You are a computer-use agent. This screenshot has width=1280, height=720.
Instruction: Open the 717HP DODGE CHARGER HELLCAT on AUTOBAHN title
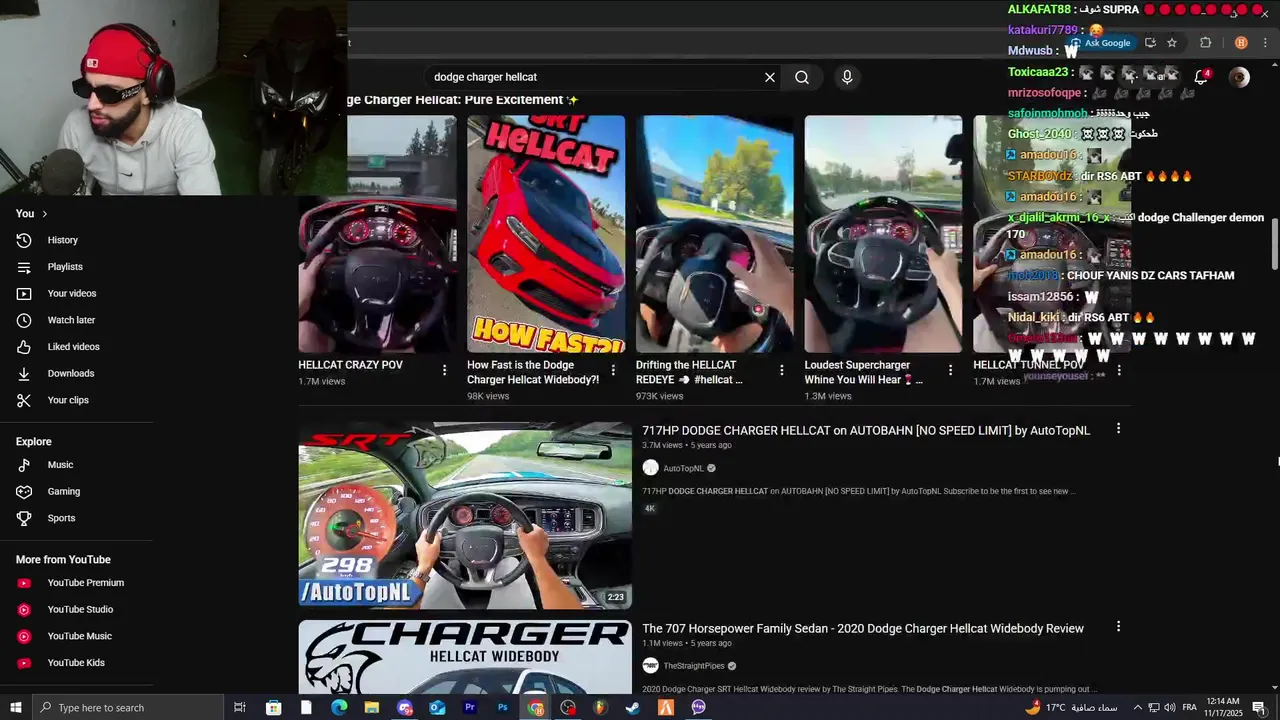(866, 431)
